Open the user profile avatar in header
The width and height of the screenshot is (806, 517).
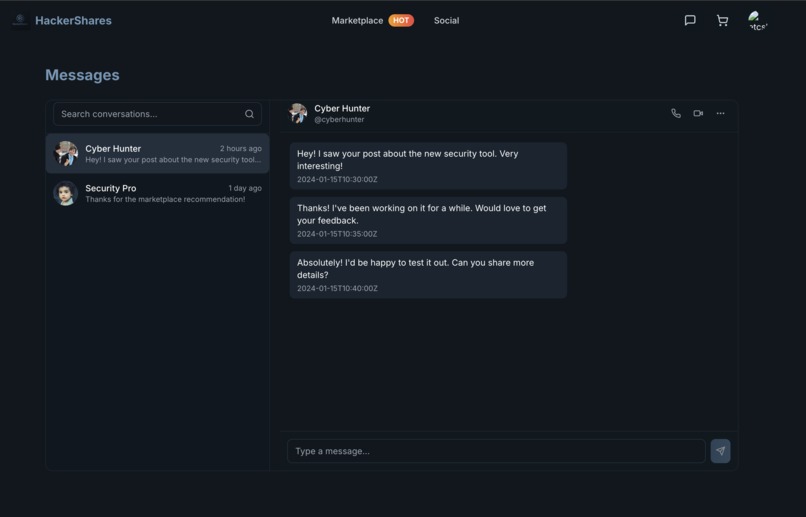758,21
